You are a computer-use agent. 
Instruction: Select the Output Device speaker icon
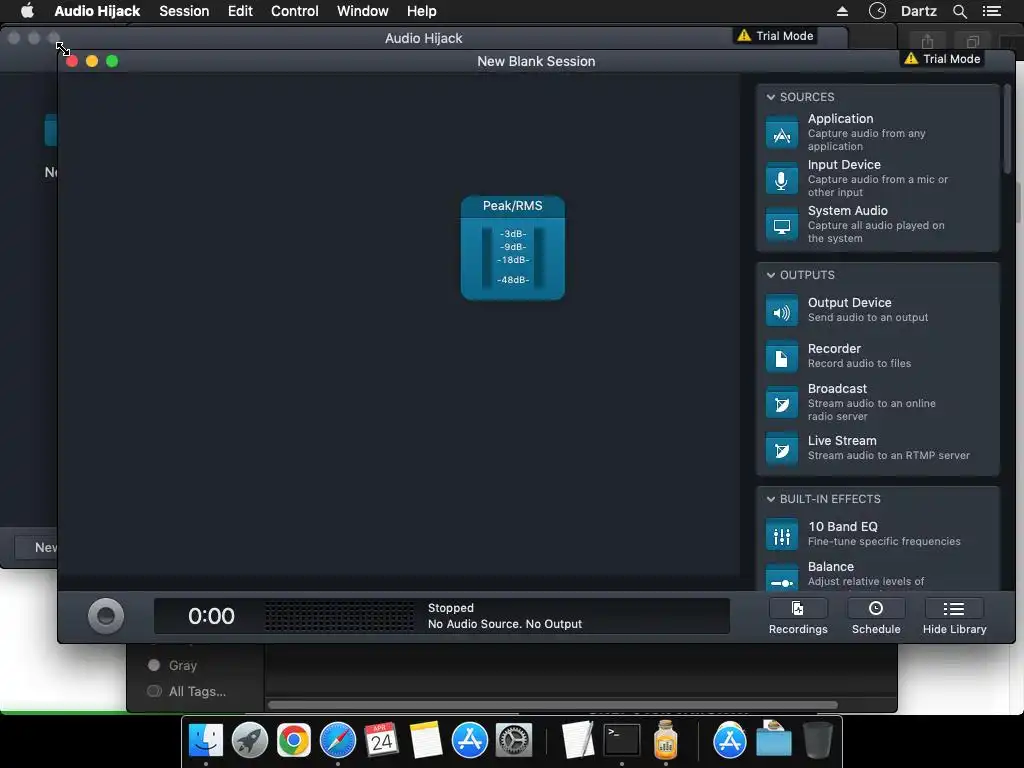[781, 311]
